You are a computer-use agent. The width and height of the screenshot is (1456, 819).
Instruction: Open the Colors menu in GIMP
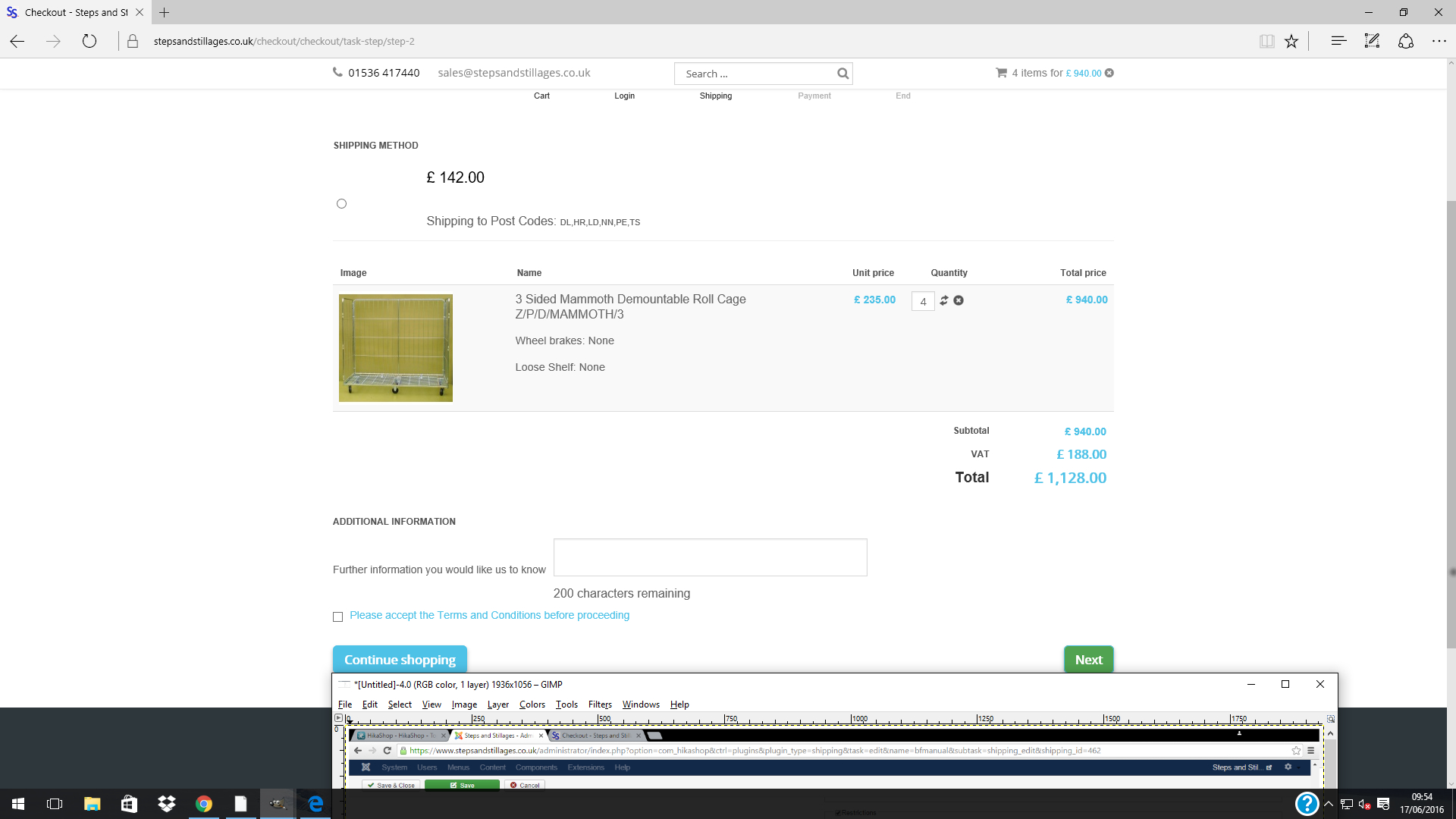pyautogui.click(x=532, y=704)
